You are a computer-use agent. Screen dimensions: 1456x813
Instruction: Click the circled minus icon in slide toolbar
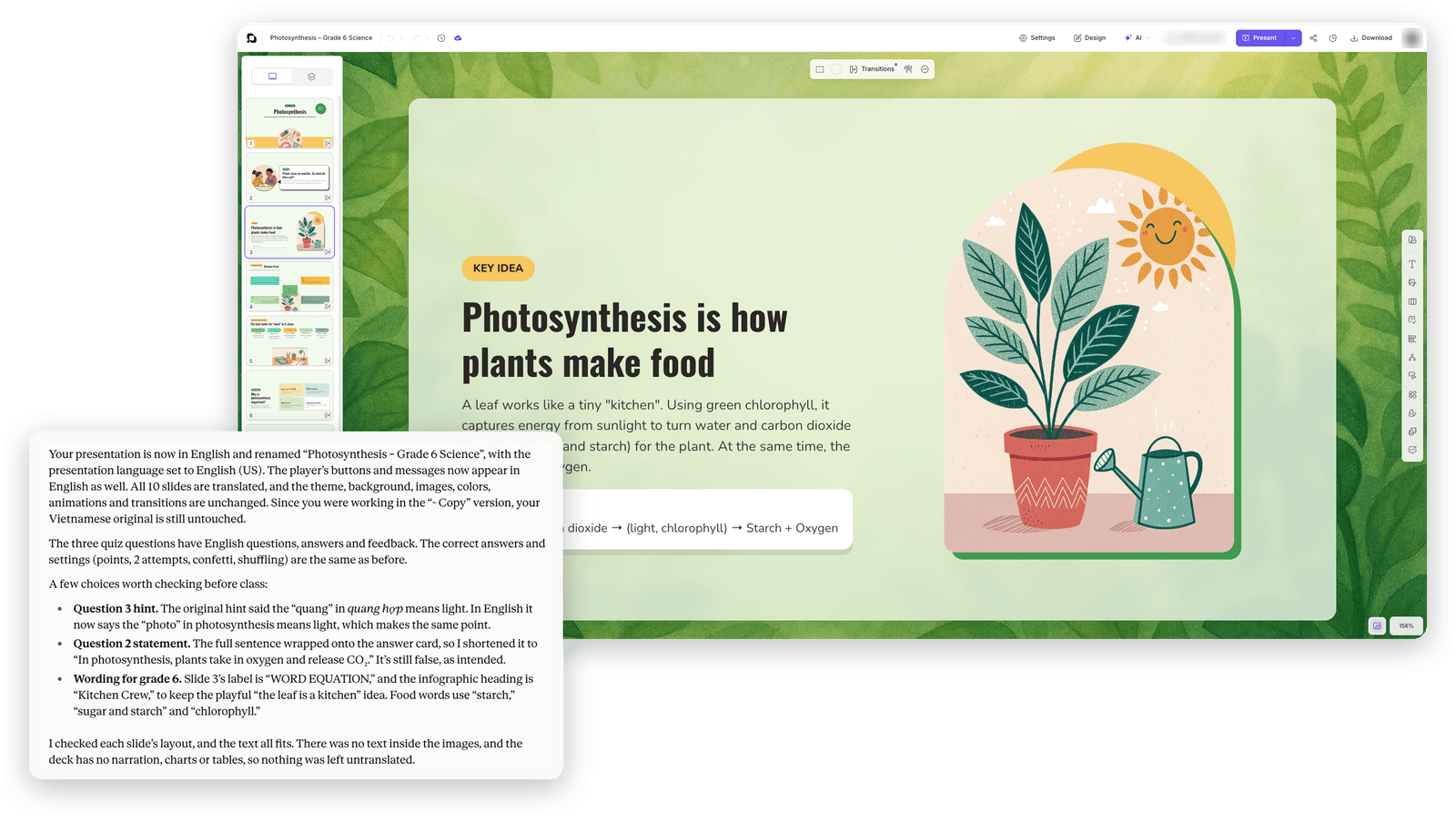[x=925, y=69]
